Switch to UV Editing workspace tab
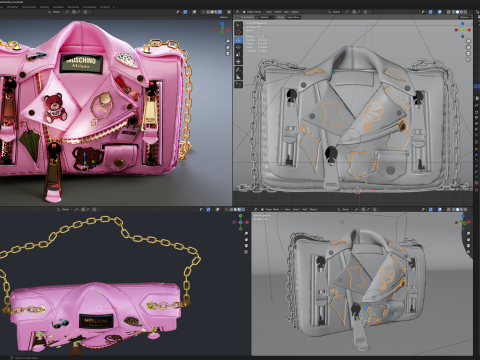 pyautogui.click(x=12, y=7)
